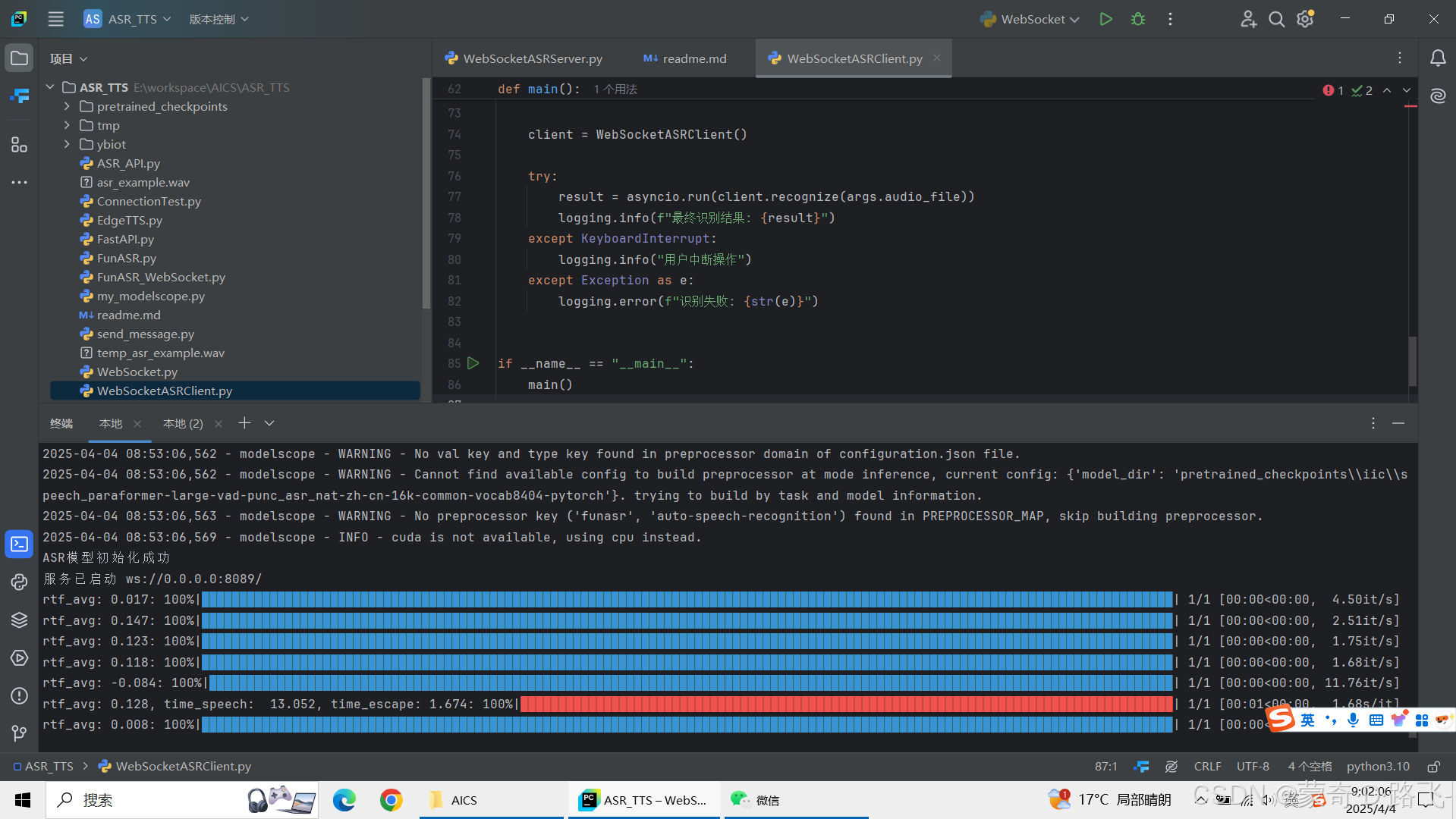Click the 87:1 caret position indicator
This screenshot has height=819, width=1456.
coord(1105,766)
